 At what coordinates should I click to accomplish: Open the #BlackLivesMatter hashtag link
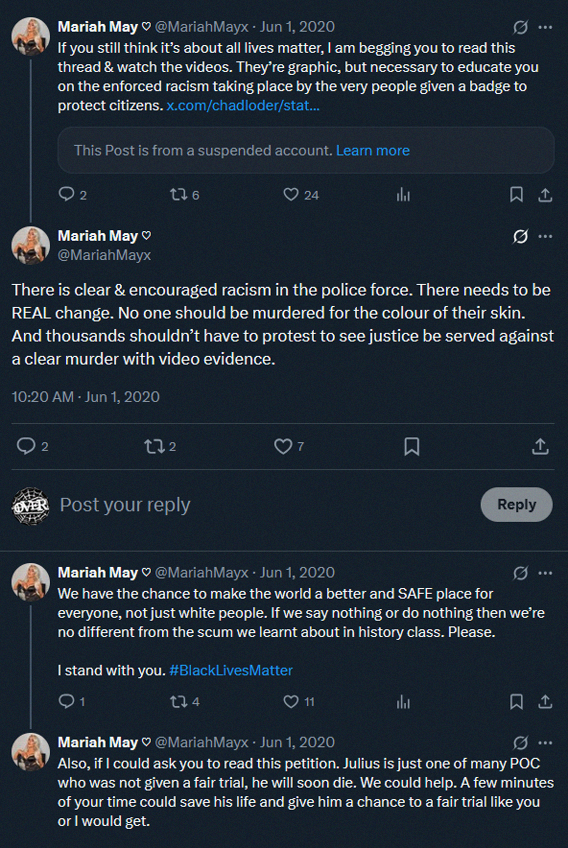(x=231, y=670)
